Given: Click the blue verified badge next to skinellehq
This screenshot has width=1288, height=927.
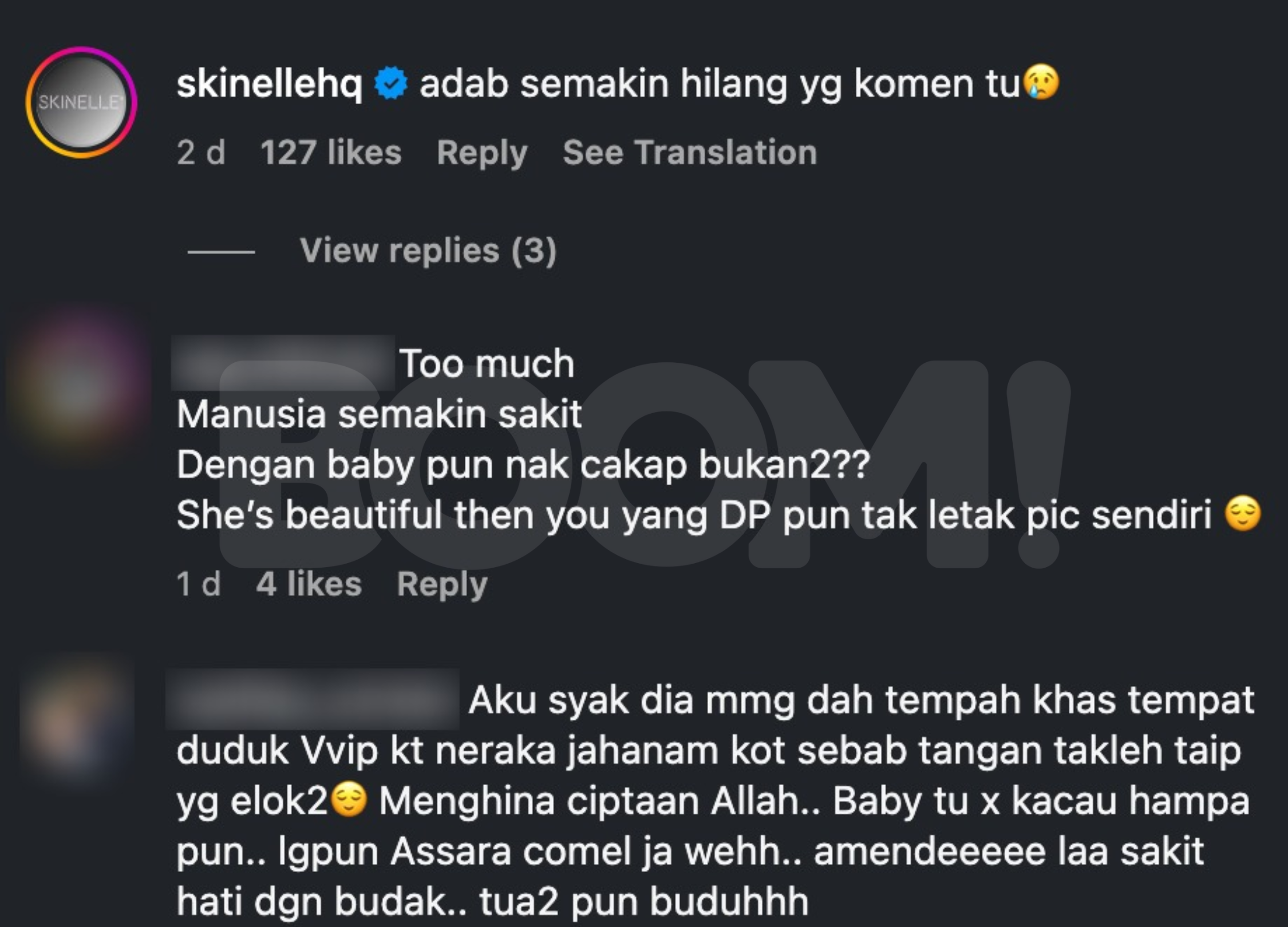Looking at the screenshot, I should (x=391, y=83).
